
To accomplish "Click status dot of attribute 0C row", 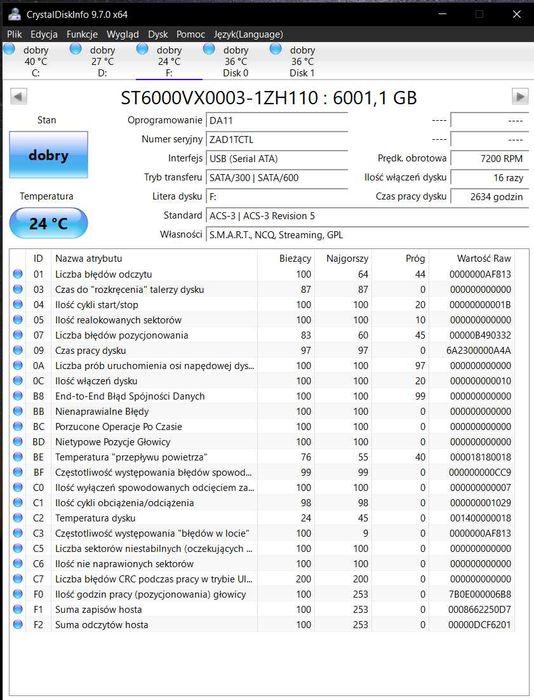I will (18, 381).
